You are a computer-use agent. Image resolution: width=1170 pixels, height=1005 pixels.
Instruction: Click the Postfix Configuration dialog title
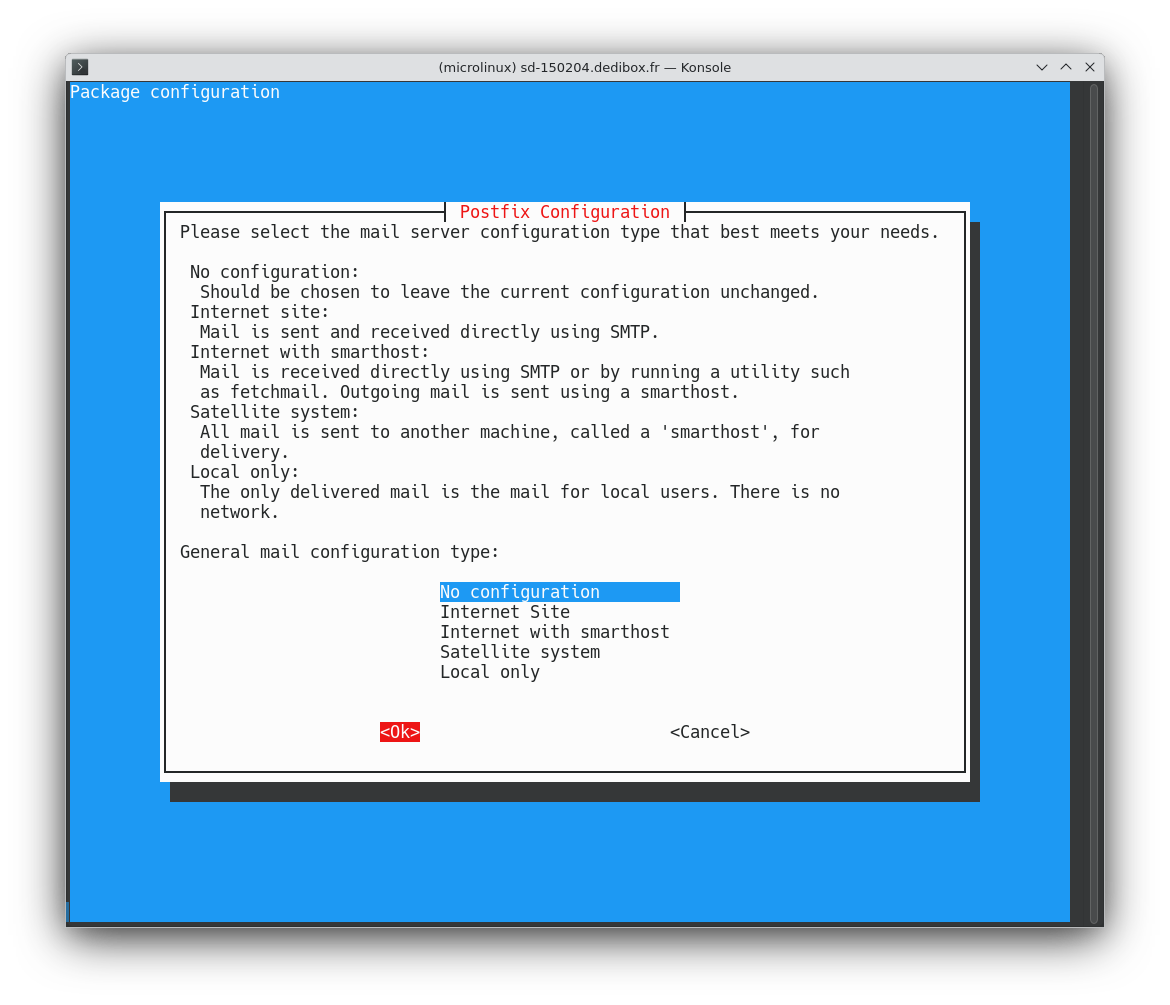coord(564,211)
